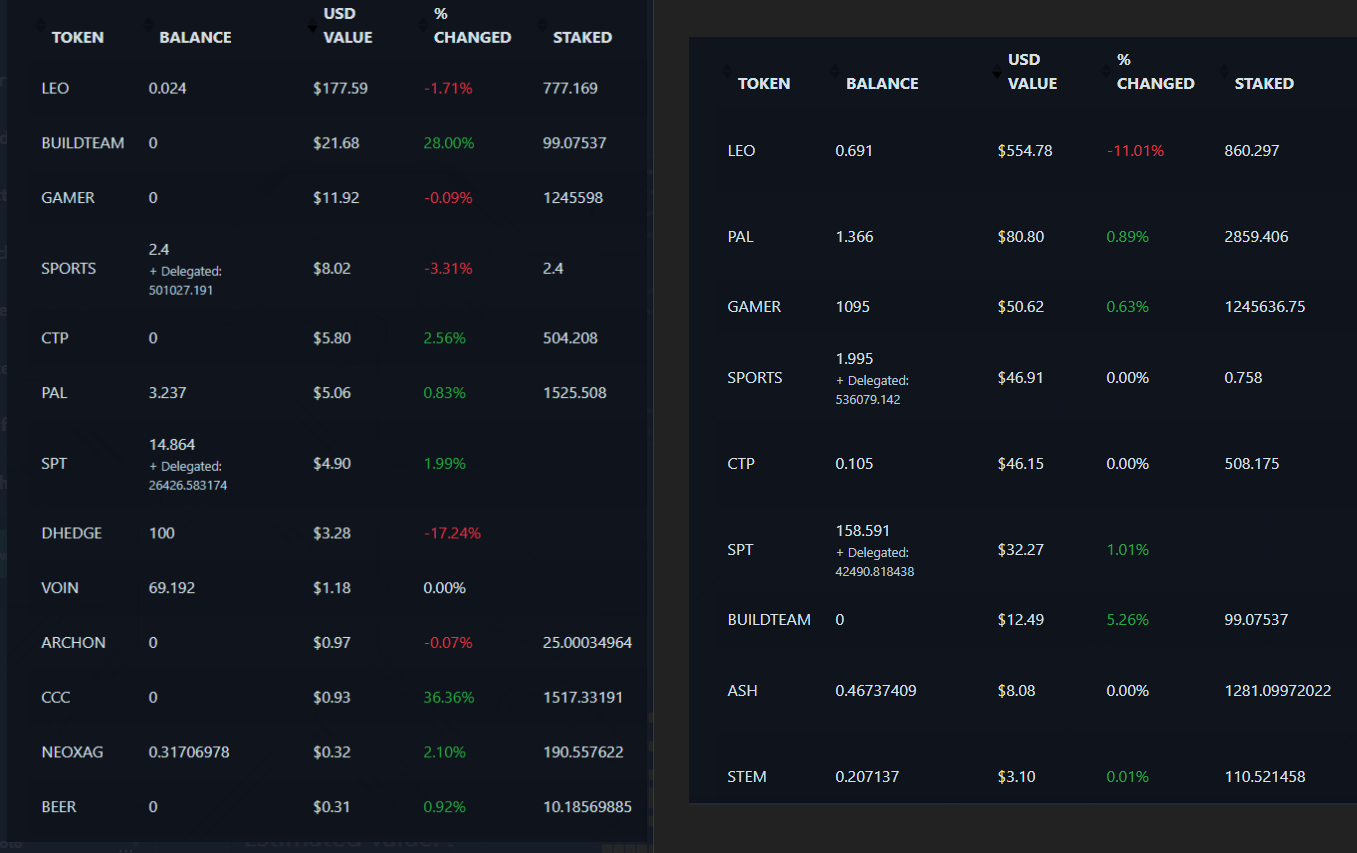This screenshot has height=853, width=1357.
Task: Click the VOIN token name
Action: (x=60, y=588)
